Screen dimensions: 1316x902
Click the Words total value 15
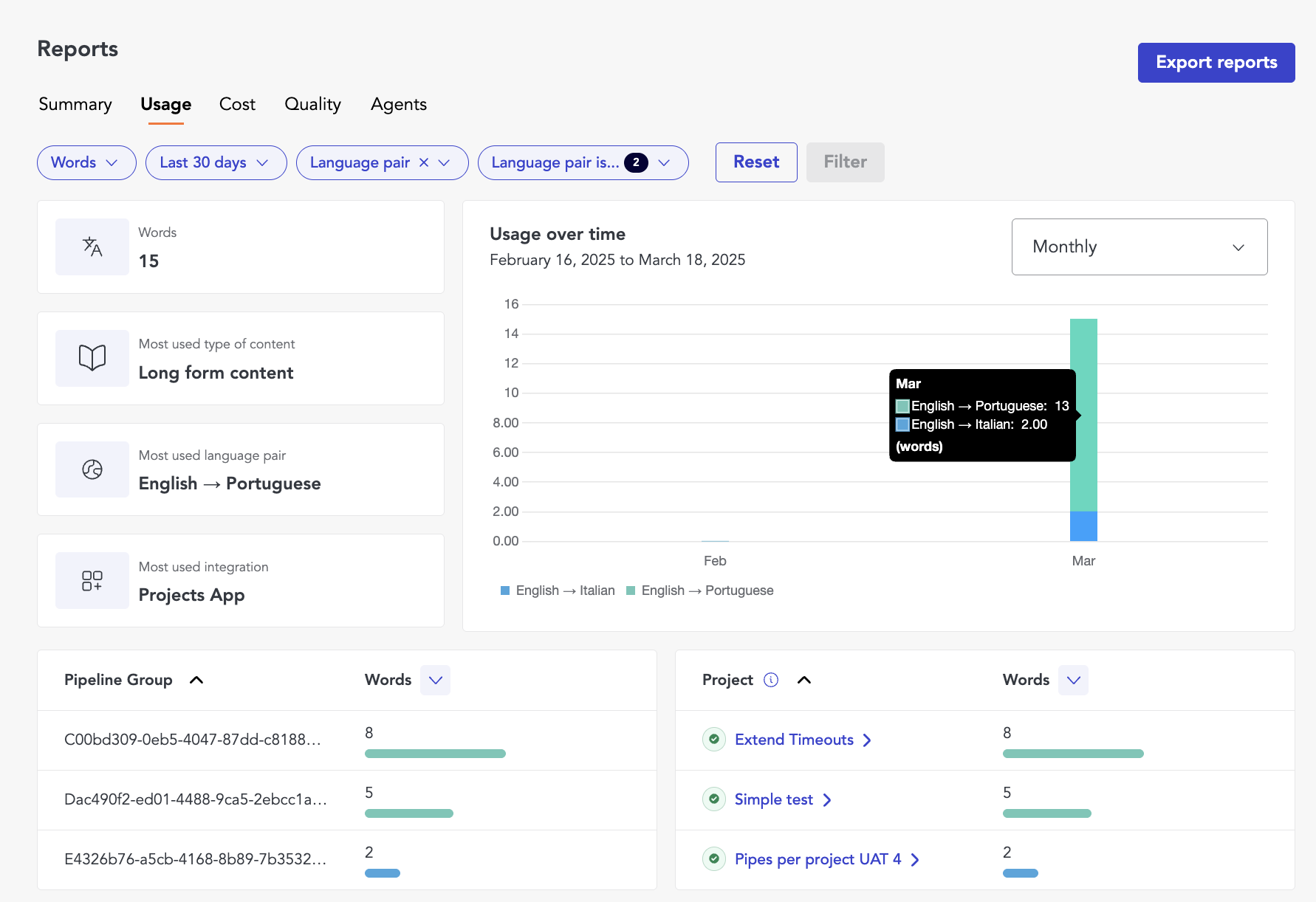click(148, 261)
